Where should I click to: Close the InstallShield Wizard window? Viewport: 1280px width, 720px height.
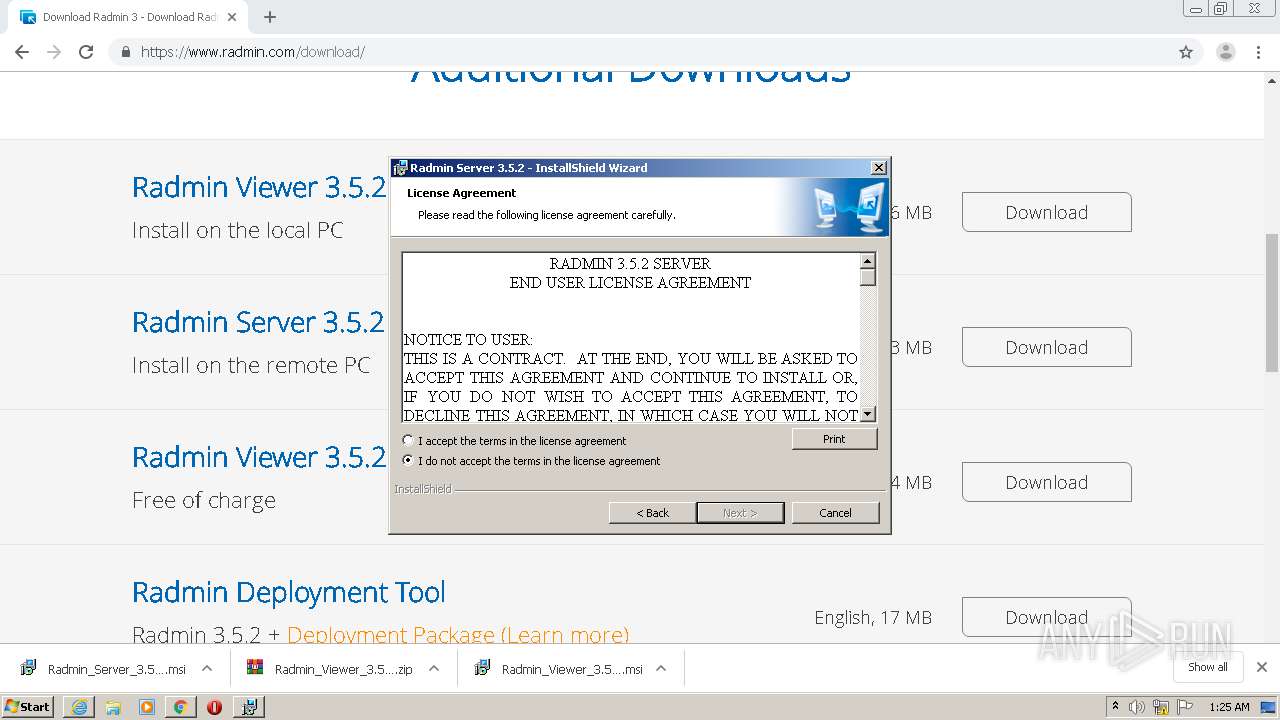[878, 168]
